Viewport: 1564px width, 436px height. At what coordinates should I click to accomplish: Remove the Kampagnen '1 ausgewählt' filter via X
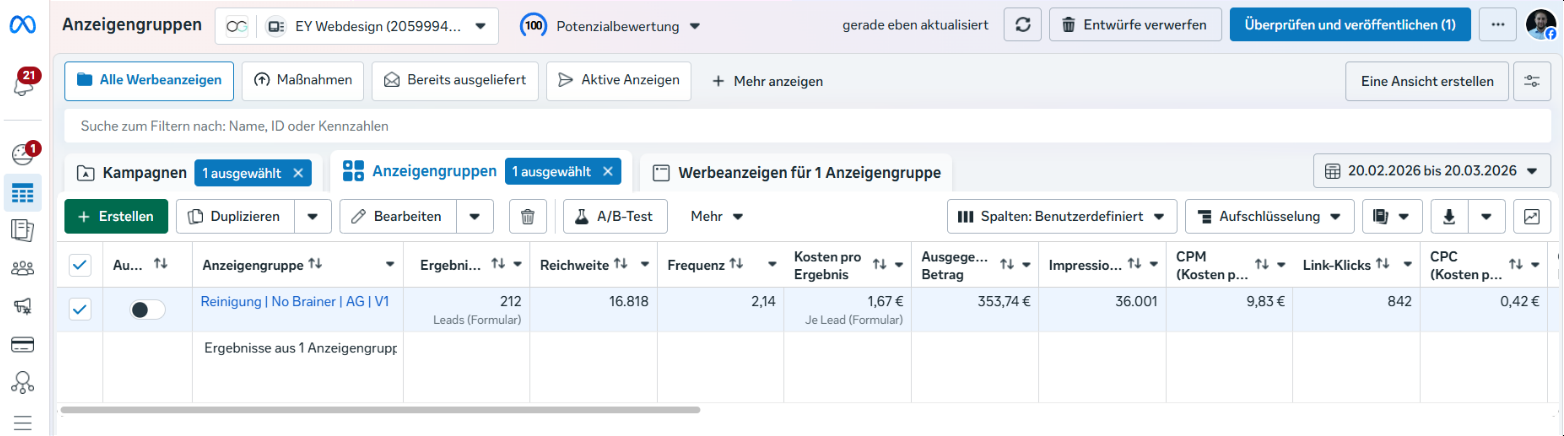click(297, 173)
